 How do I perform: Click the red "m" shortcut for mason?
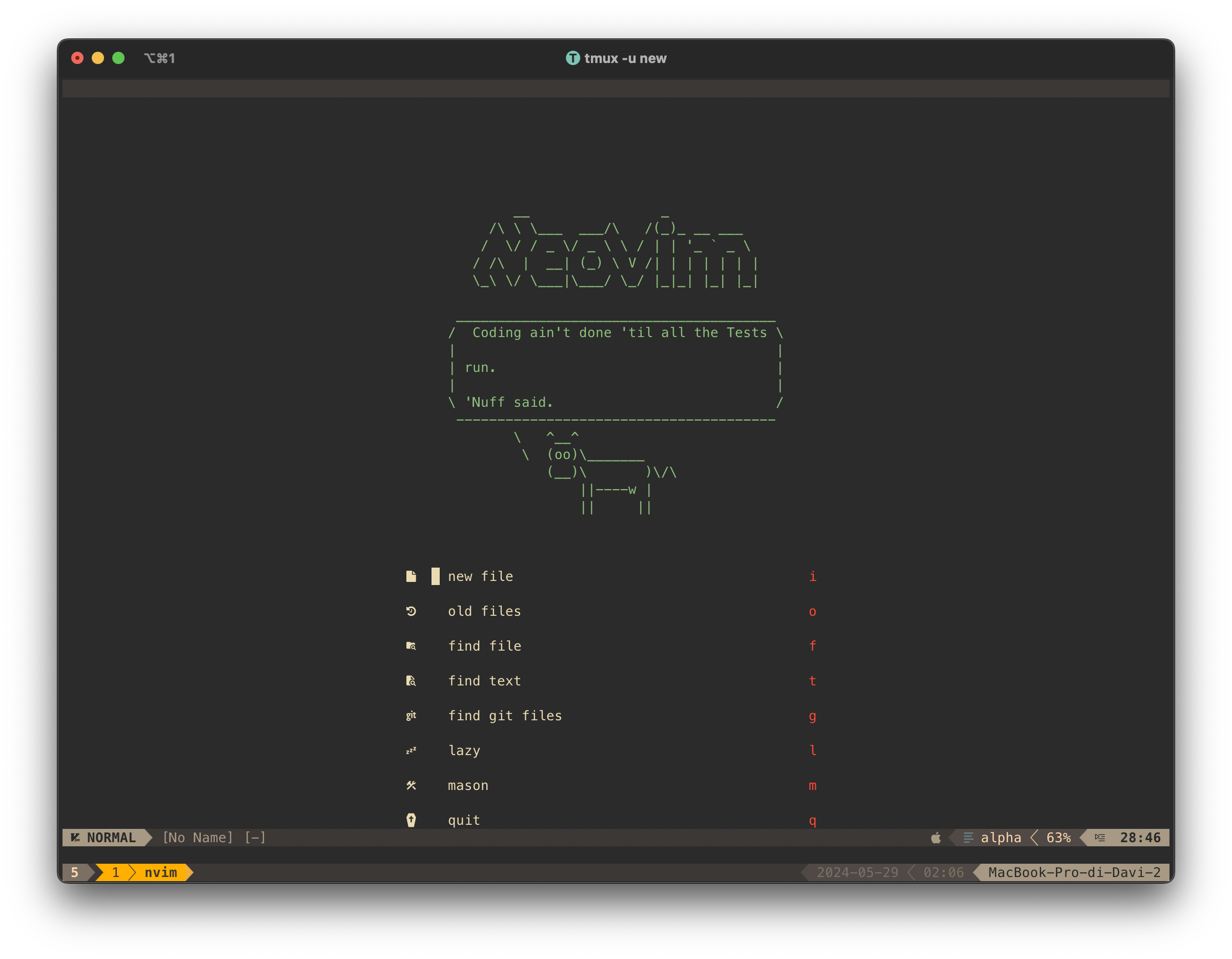coord(812,785)
